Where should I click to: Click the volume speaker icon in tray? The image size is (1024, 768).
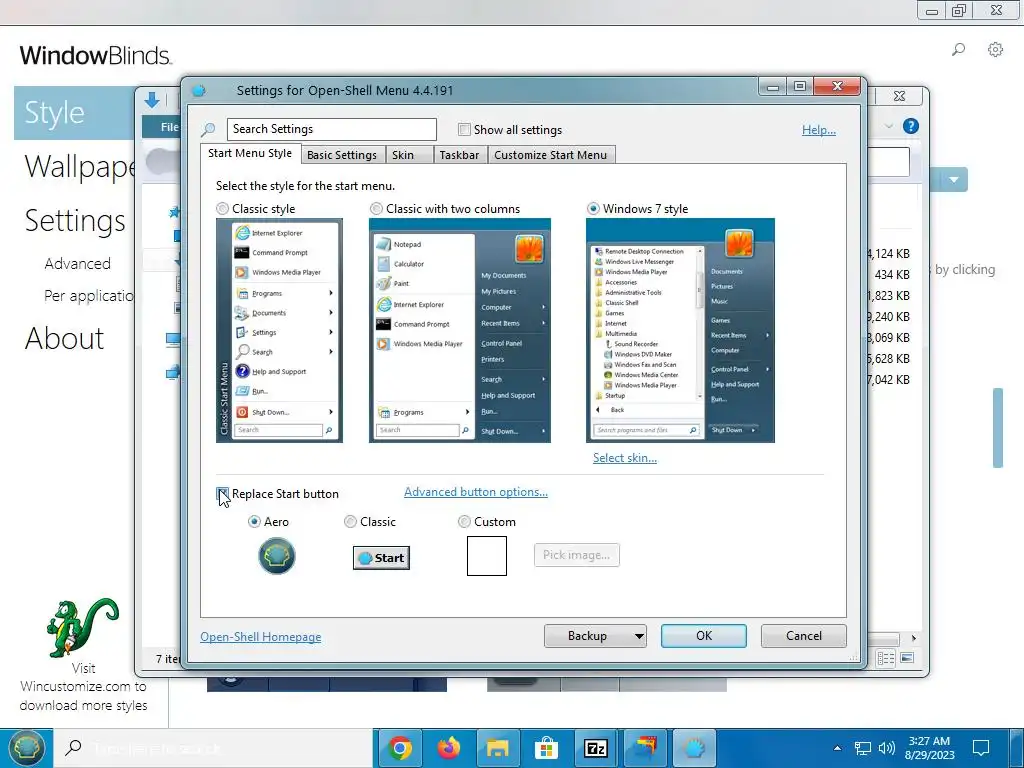pos(886,748)
